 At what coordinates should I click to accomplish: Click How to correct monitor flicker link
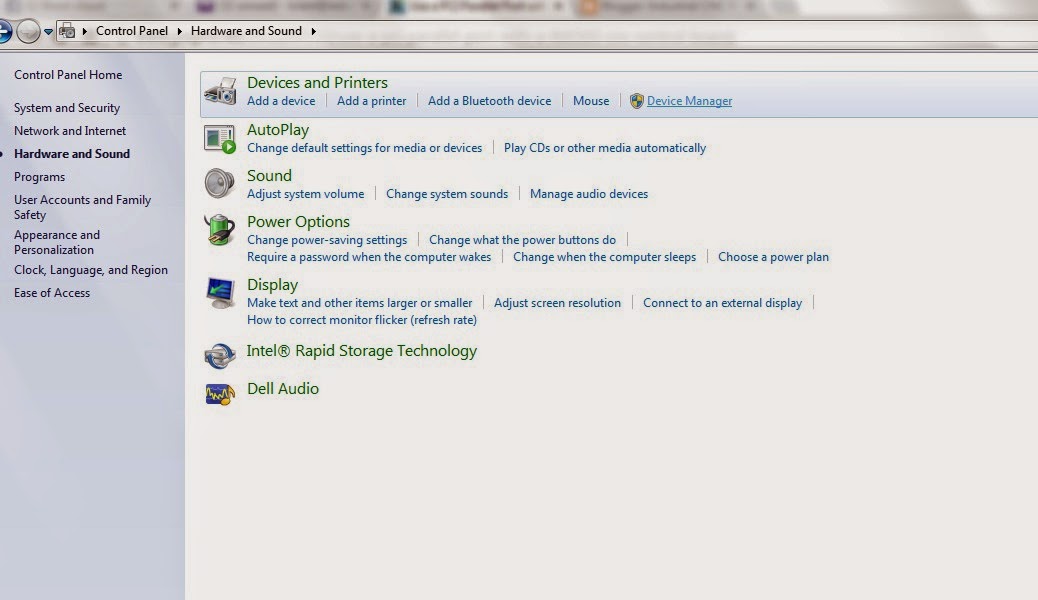click(x=362, y=320)
